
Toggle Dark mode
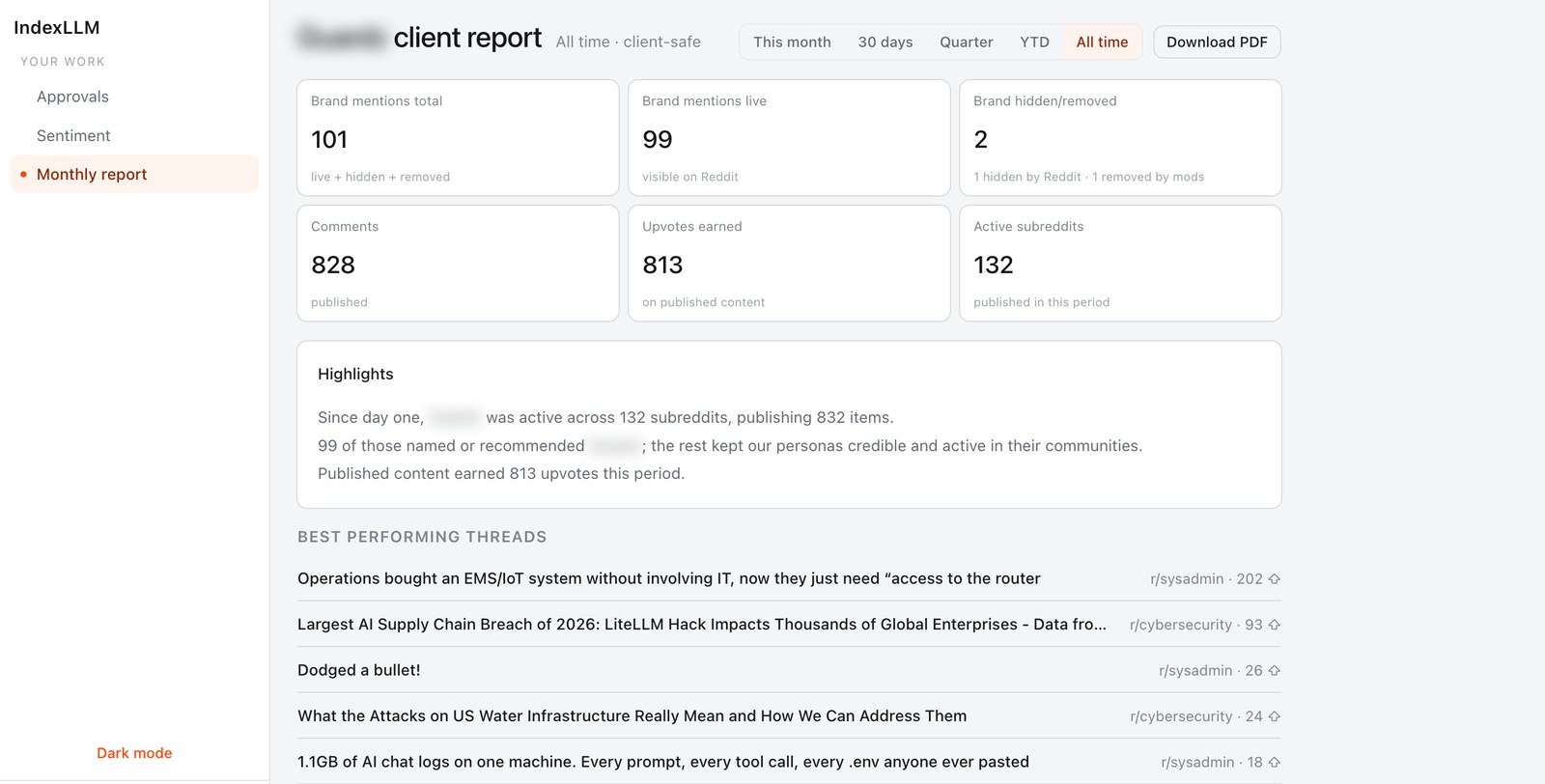134,753
